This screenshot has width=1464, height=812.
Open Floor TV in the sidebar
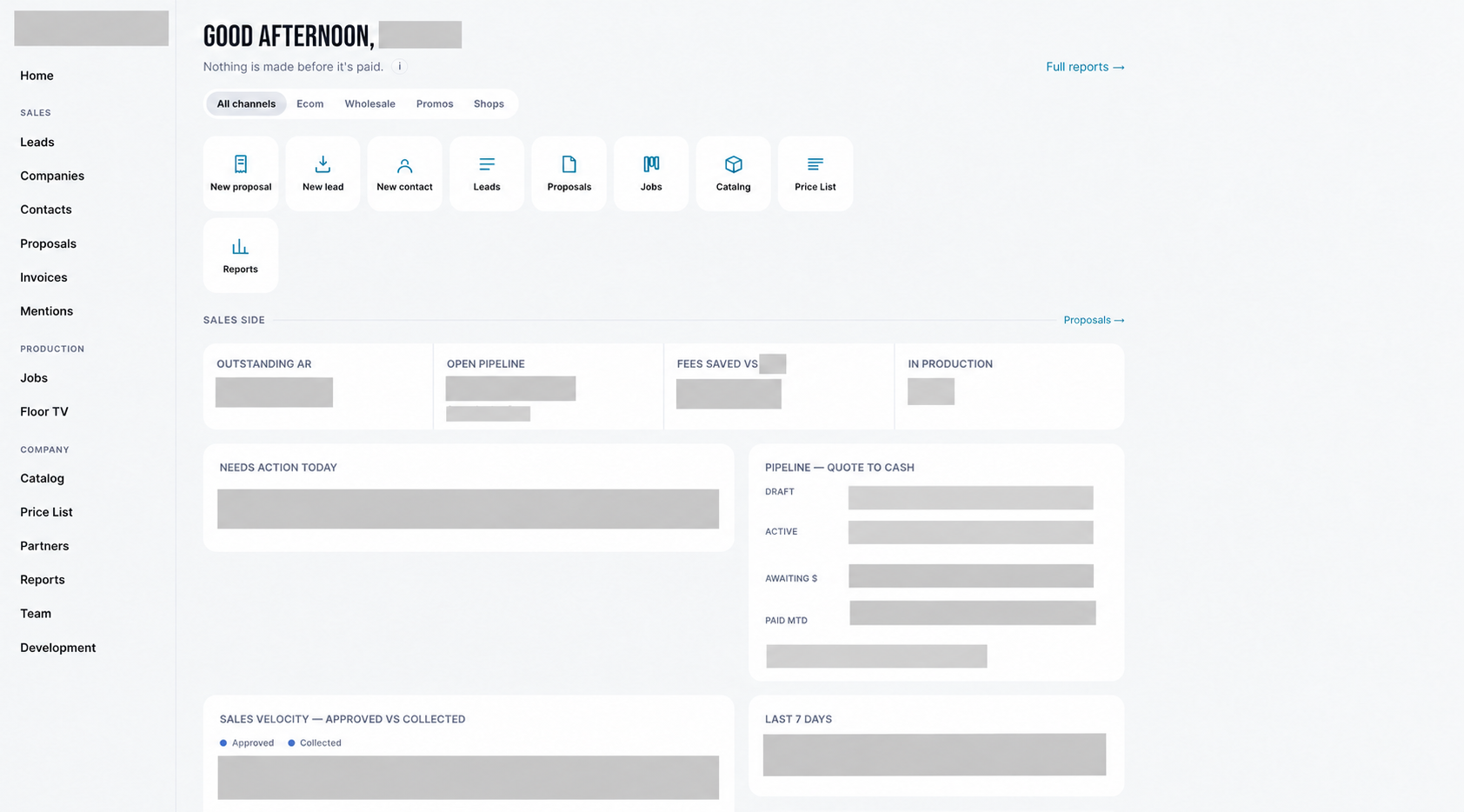coord(44,412)
